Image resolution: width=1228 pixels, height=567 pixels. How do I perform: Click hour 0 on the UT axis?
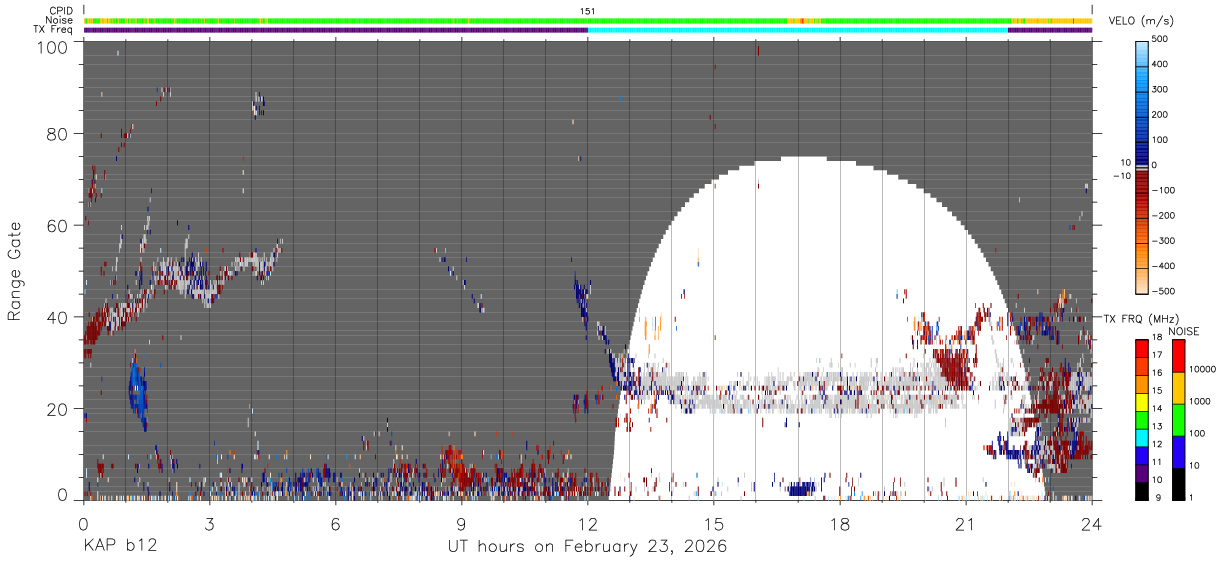83,523
